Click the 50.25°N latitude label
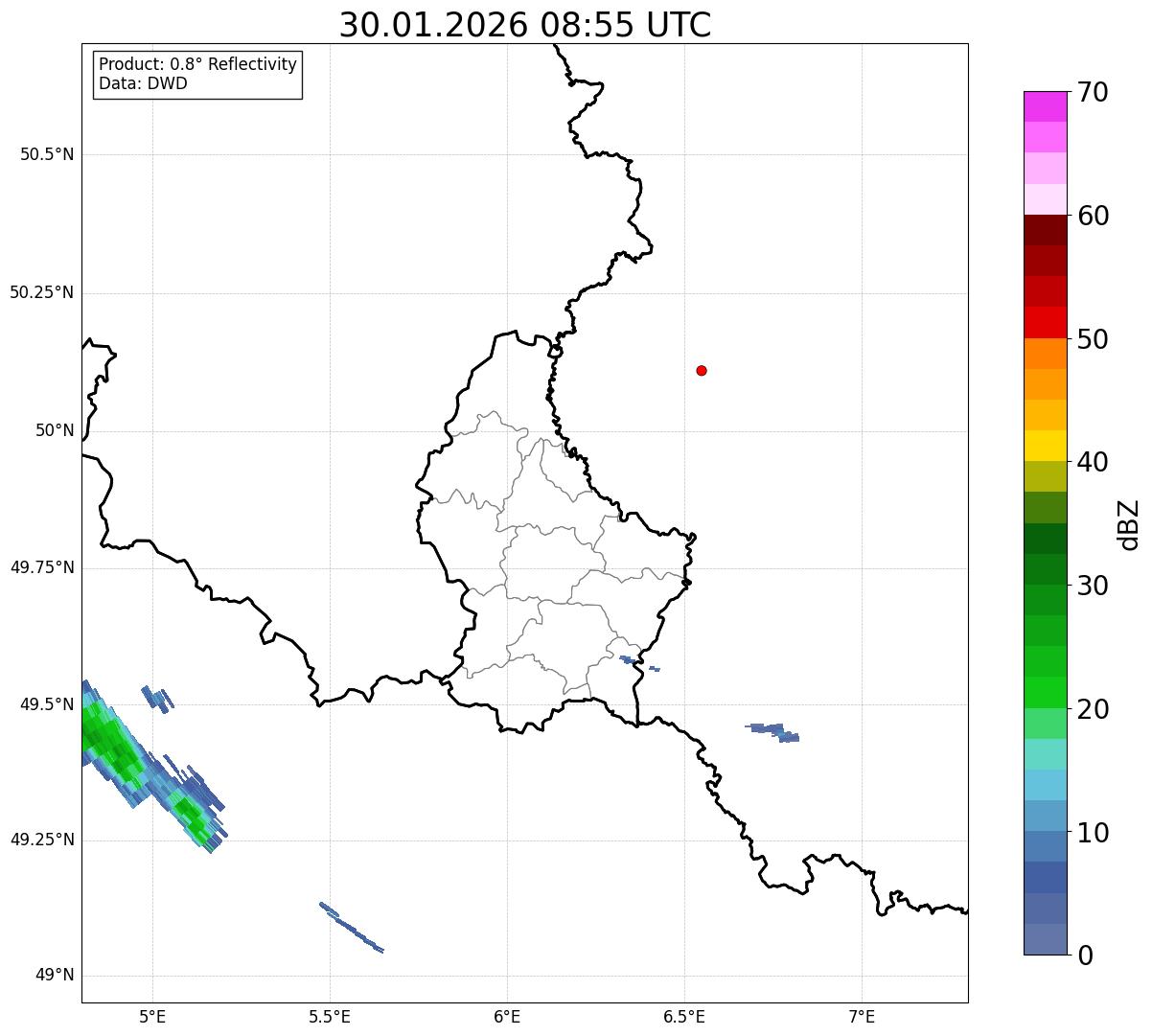The width and height of the screenshot is (1152, 1036). (42, 292)
